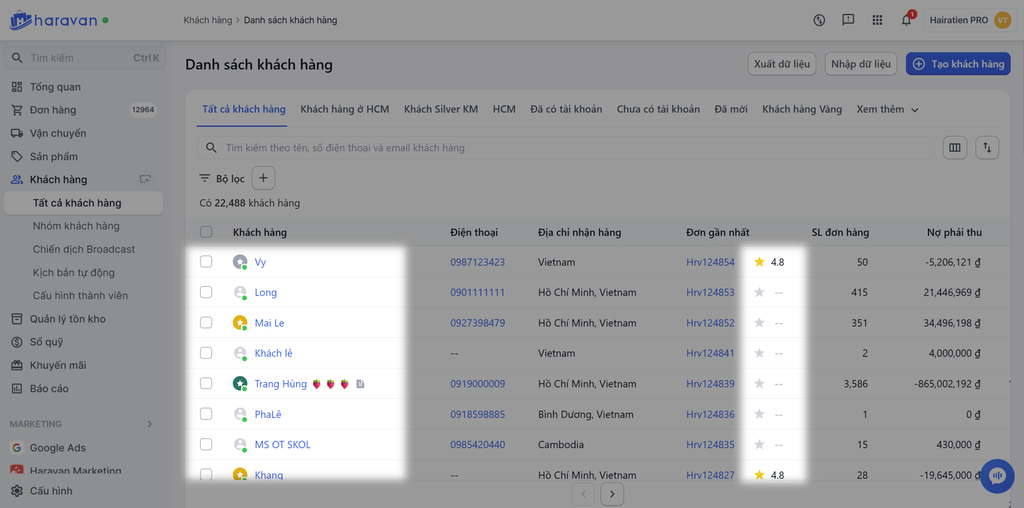The height and width of the screenshot is (508, 1024).
Task: Open the notification bell icon
Action: click(906, 20)
